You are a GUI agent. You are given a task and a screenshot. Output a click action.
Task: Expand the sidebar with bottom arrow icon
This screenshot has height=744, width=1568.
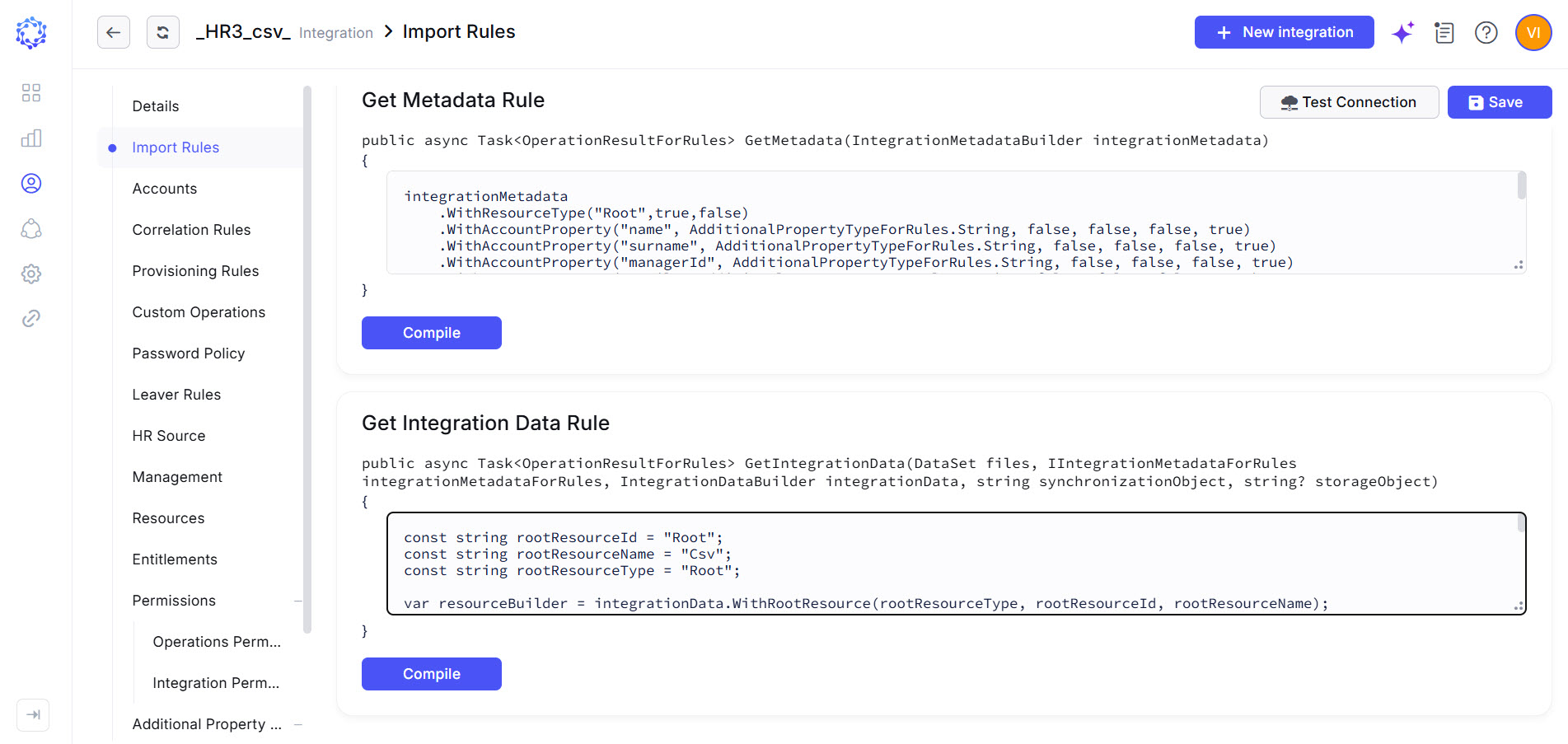point(33,714)
